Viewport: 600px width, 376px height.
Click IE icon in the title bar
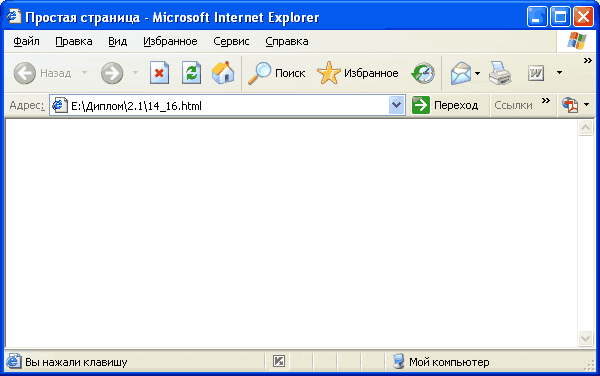tap(14, 16)
